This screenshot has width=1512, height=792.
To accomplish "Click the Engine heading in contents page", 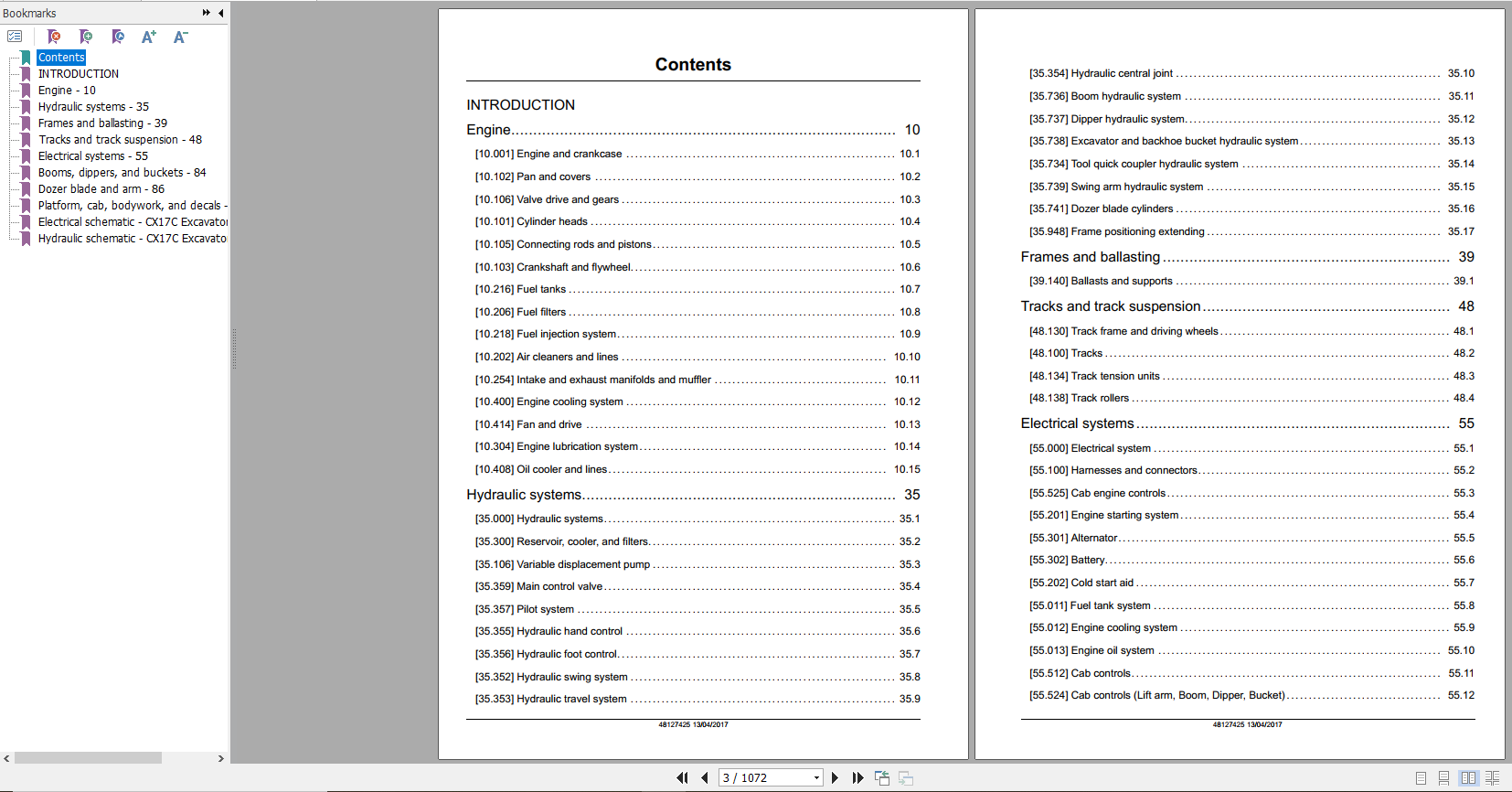I will tap(488, 130).
